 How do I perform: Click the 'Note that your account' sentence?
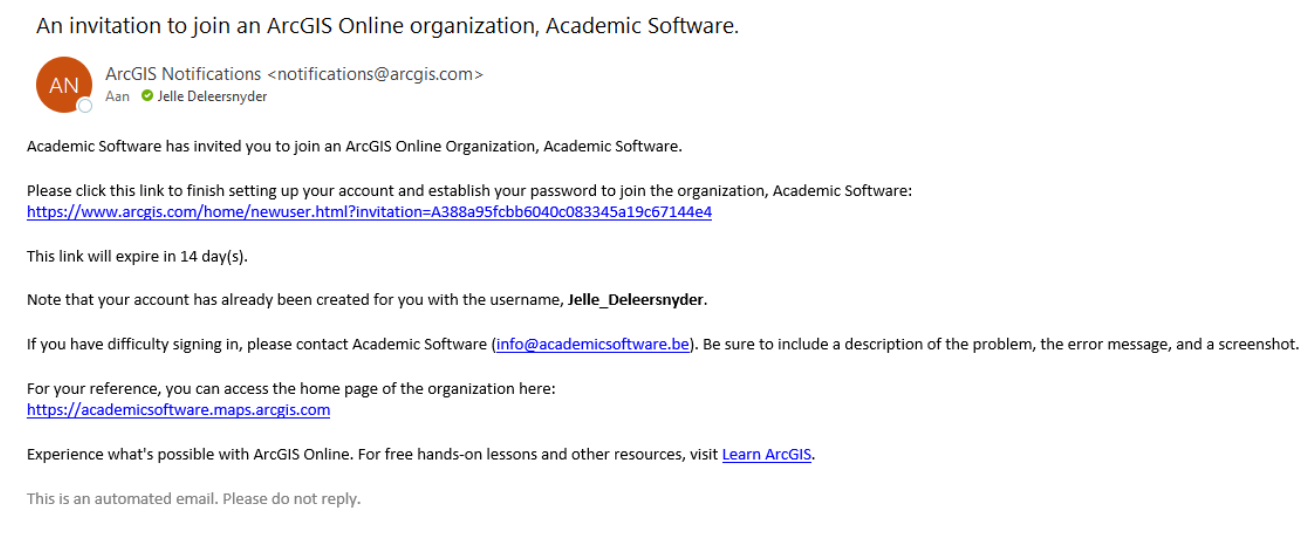tap(368, 300)
